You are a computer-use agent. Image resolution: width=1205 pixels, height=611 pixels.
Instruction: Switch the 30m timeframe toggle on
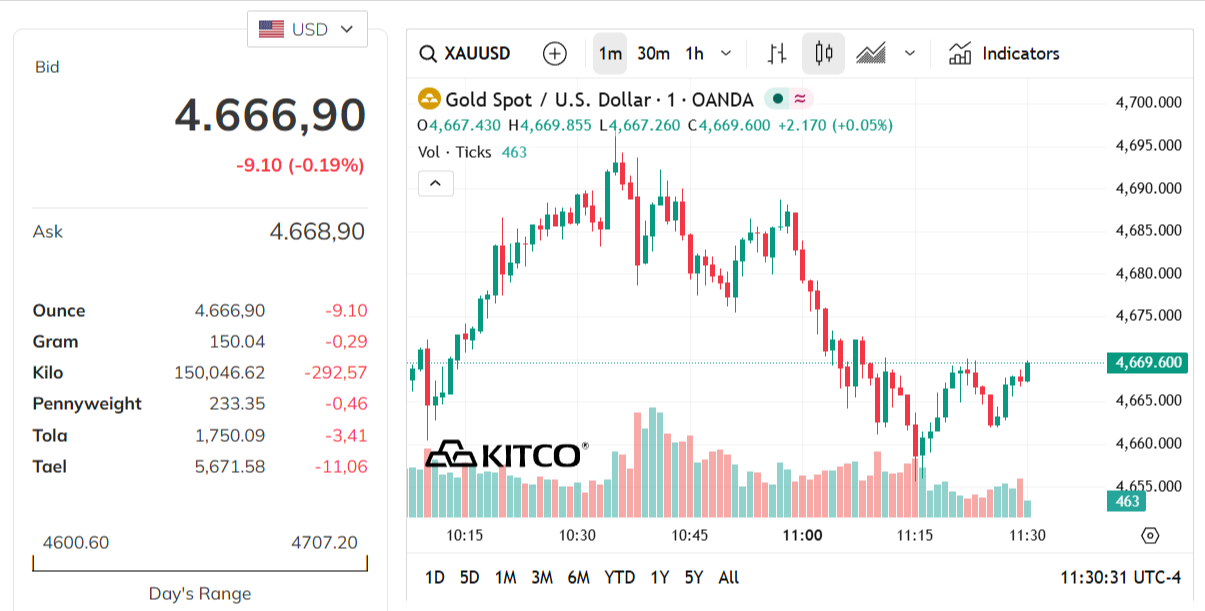point(654,53)
